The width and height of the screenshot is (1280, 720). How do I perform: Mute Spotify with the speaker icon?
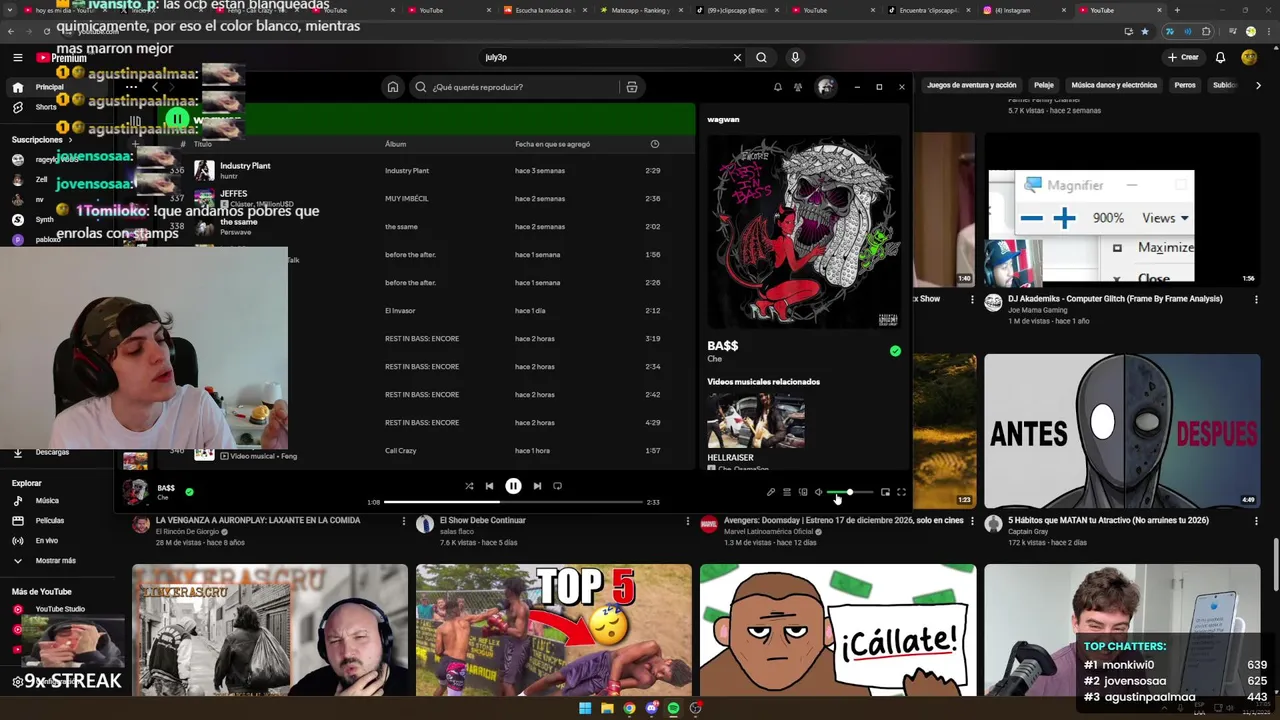tap(819, 492)
